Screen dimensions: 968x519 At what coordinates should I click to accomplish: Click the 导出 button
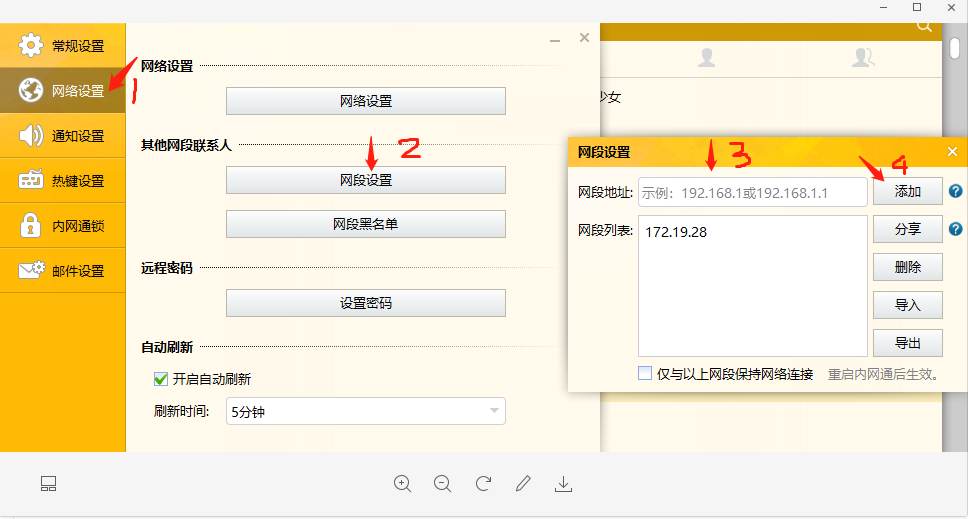pyautogui.click(x=908, y=343)
